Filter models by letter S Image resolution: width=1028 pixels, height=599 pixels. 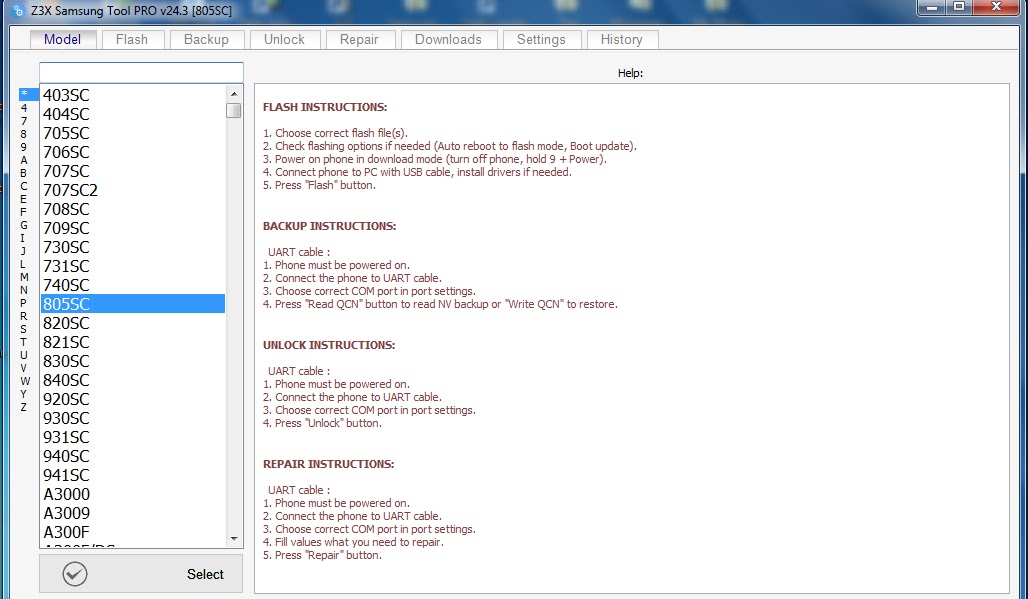24,329
